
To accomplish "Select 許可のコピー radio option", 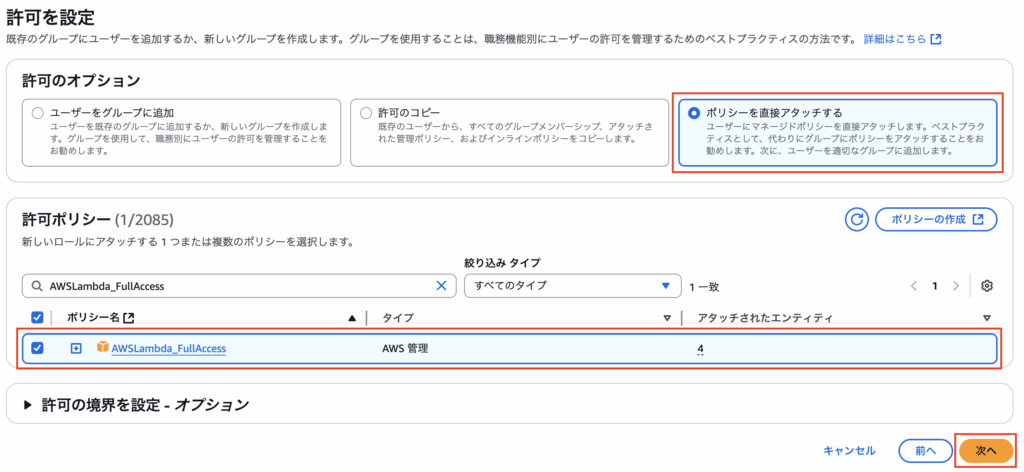I will (x=366, y=113).
